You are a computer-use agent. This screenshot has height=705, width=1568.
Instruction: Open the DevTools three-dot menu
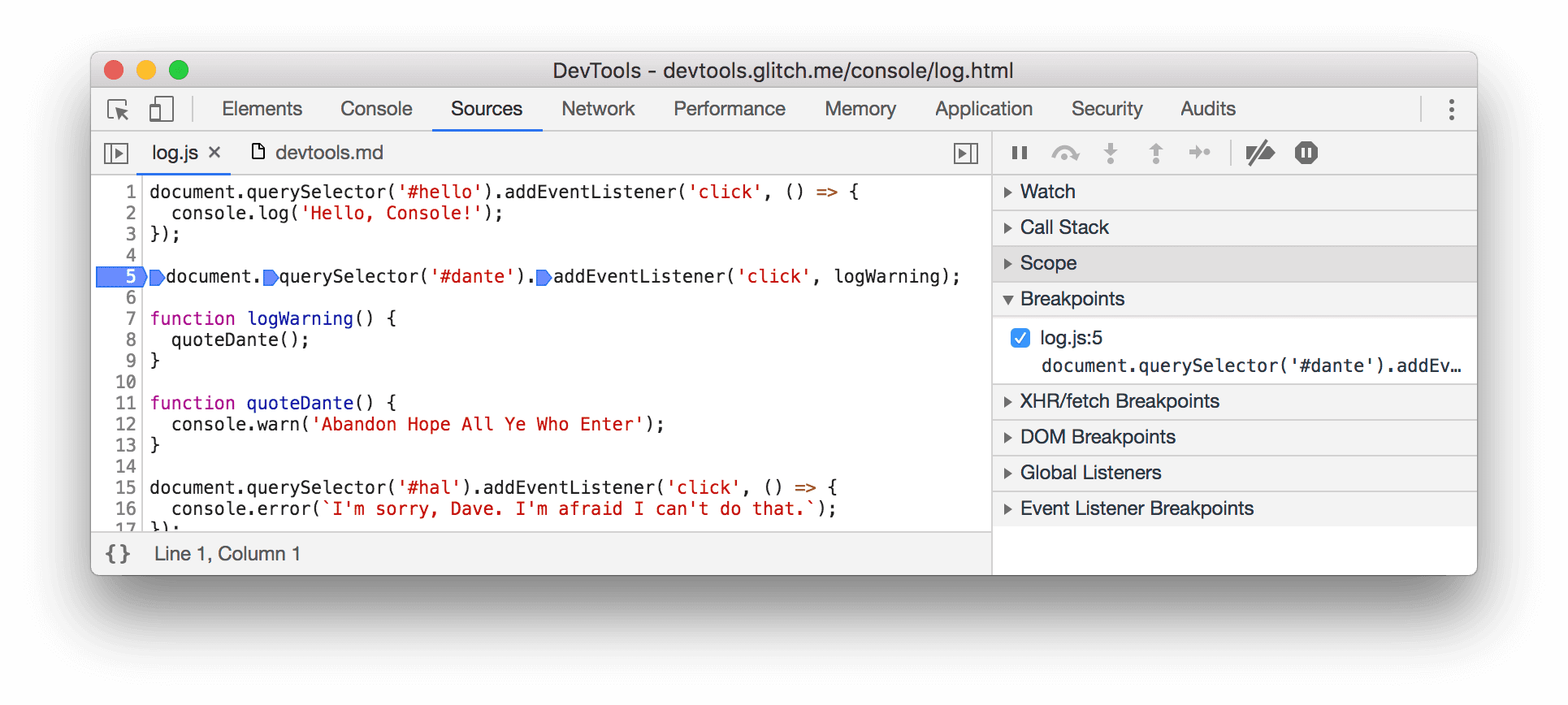coord(1451,110)
